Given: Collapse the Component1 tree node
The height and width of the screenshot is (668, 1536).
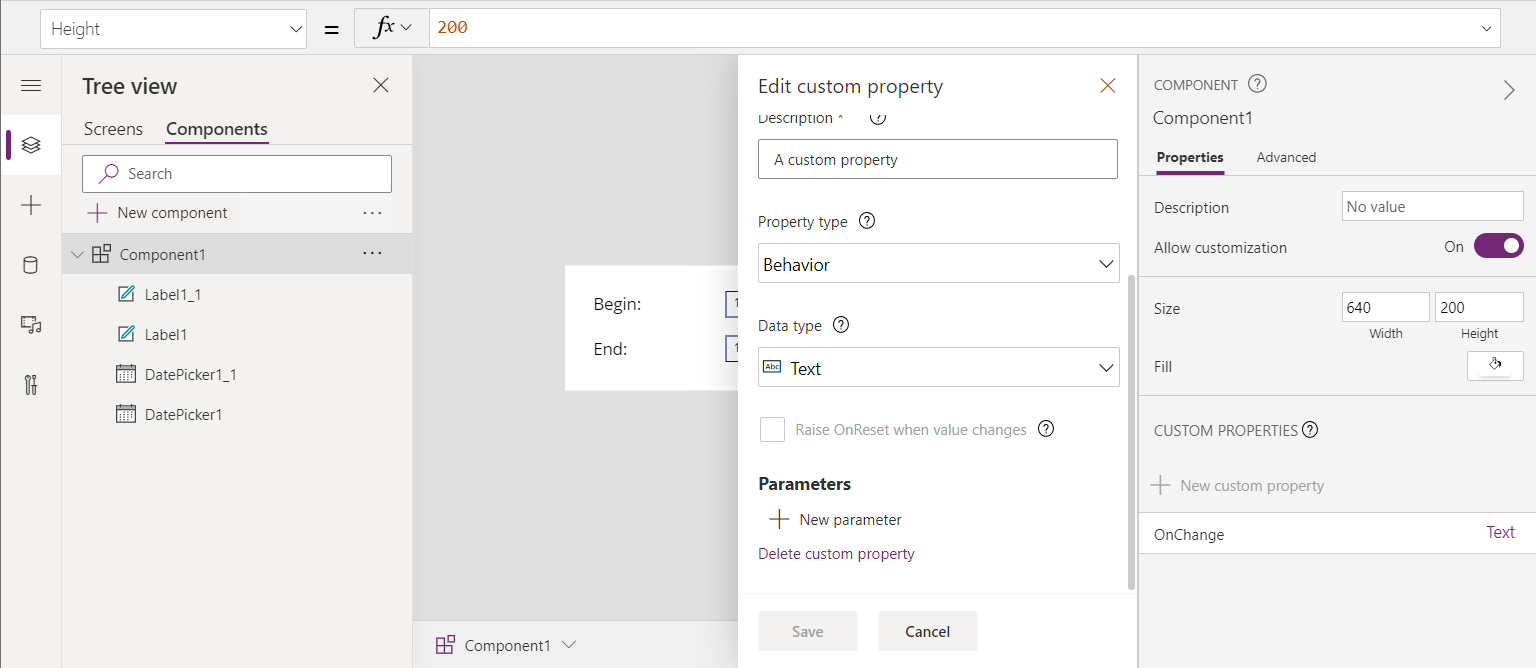Looking at the screenshot, I should tap(78, 255).
